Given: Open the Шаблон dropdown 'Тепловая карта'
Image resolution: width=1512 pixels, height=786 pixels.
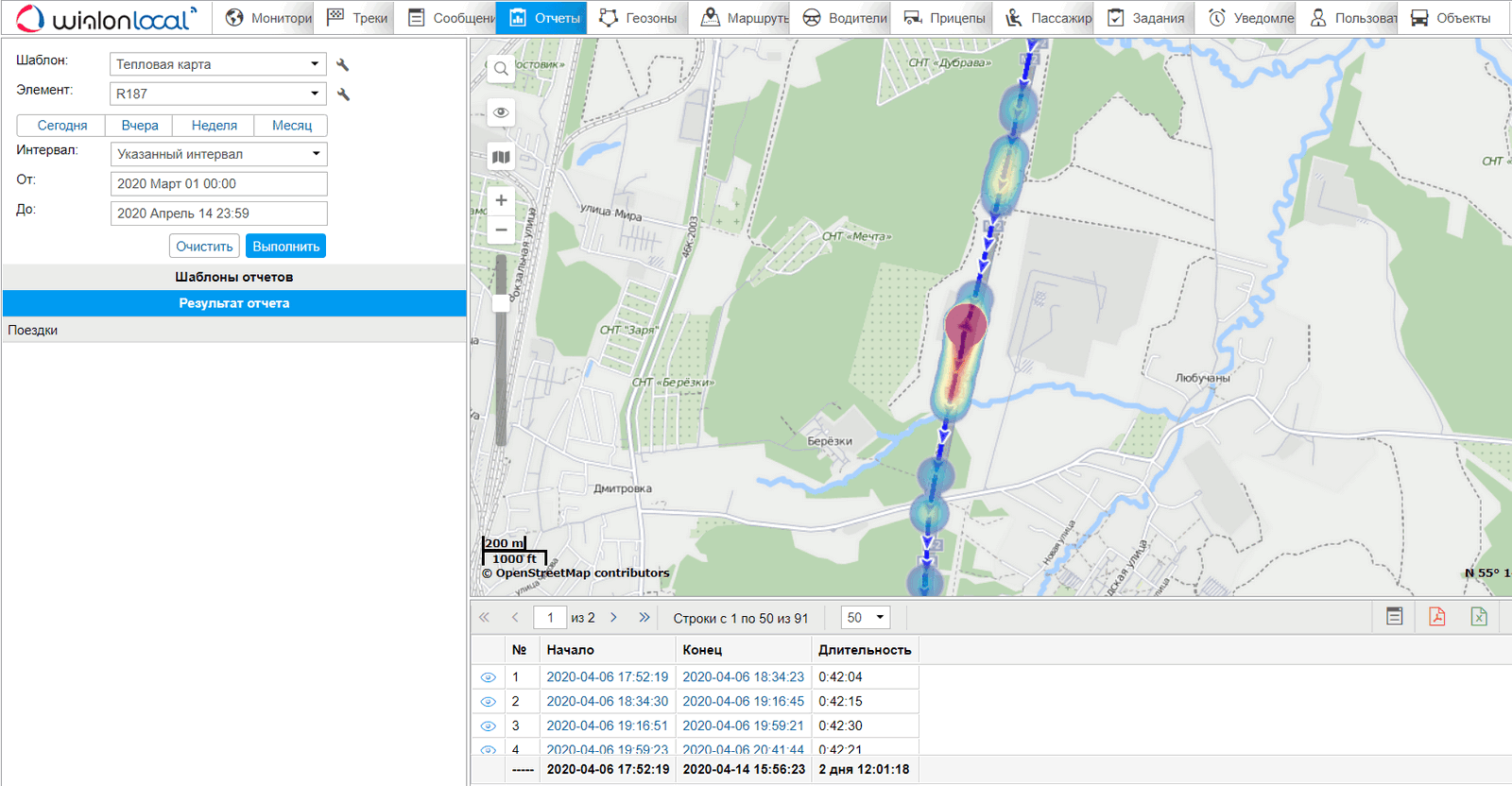Looking at the screenshot, I should pyautogui.click(x=218, y=64).
